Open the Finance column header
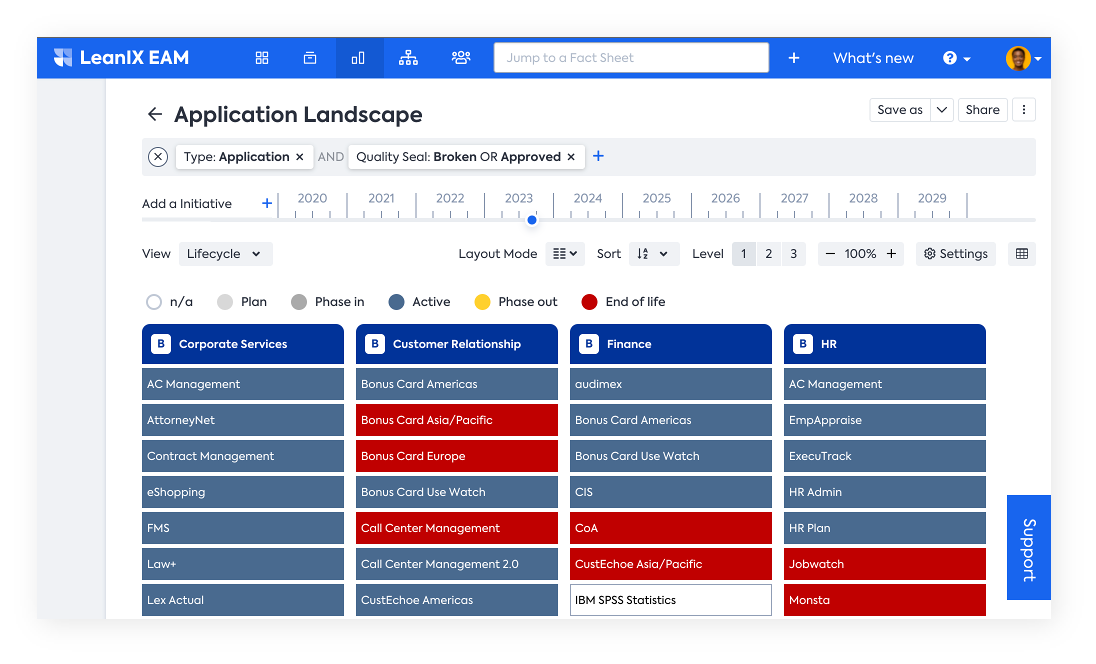The width and height of the screenshot is (1096, 664). (670, 344)
